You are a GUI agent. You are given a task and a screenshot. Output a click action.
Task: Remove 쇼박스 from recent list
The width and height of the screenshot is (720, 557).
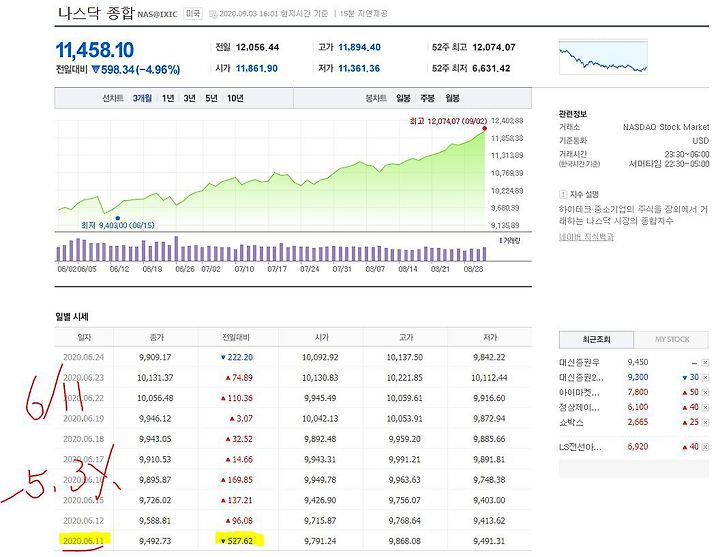click(x=705, y=422)
